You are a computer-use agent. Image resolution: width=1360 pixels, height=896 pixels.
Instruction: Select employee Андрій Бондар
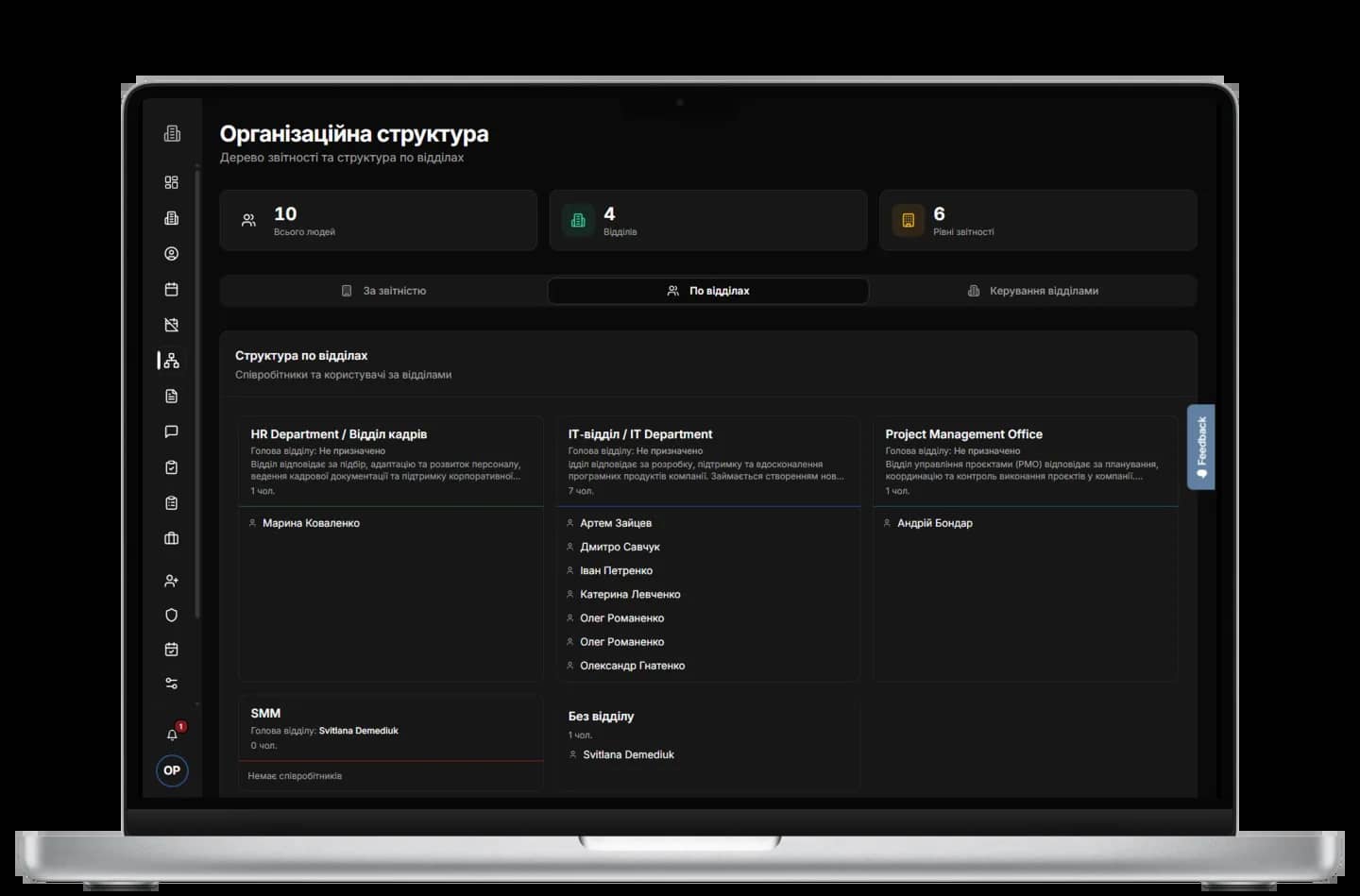[935, 523]
